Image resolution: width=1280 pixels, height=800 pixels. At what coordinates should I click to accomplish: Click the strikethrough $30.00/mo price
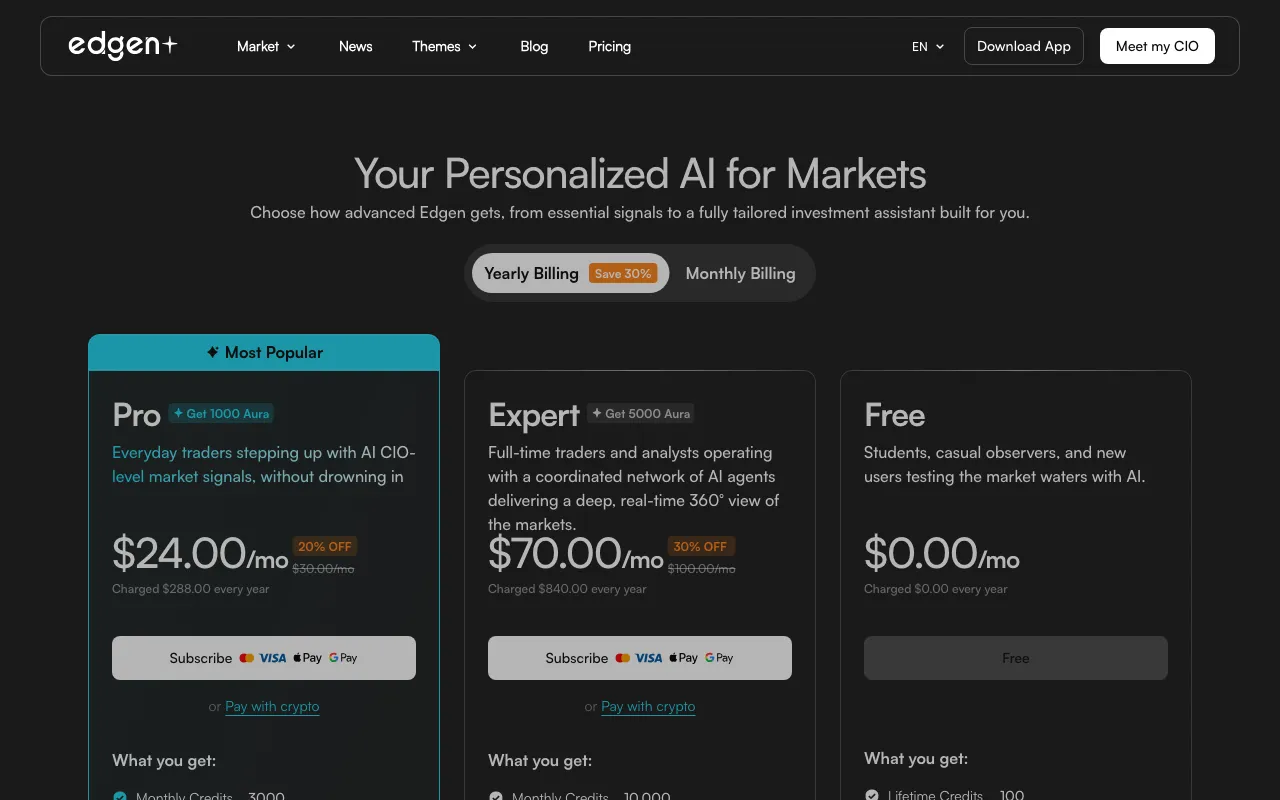323,569
